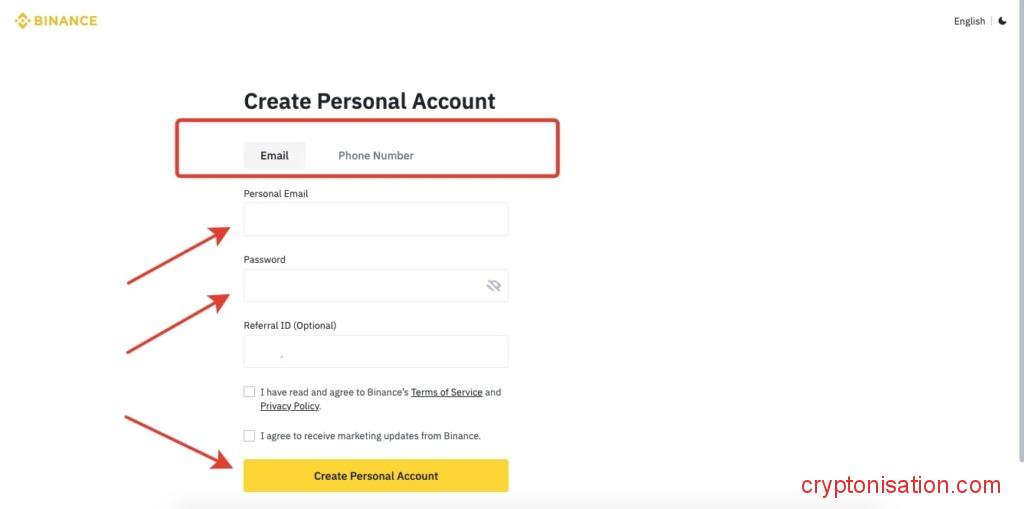Click the Create Personal Account page heading
The height and width of the screenshot is (509, 1024).
370,101
